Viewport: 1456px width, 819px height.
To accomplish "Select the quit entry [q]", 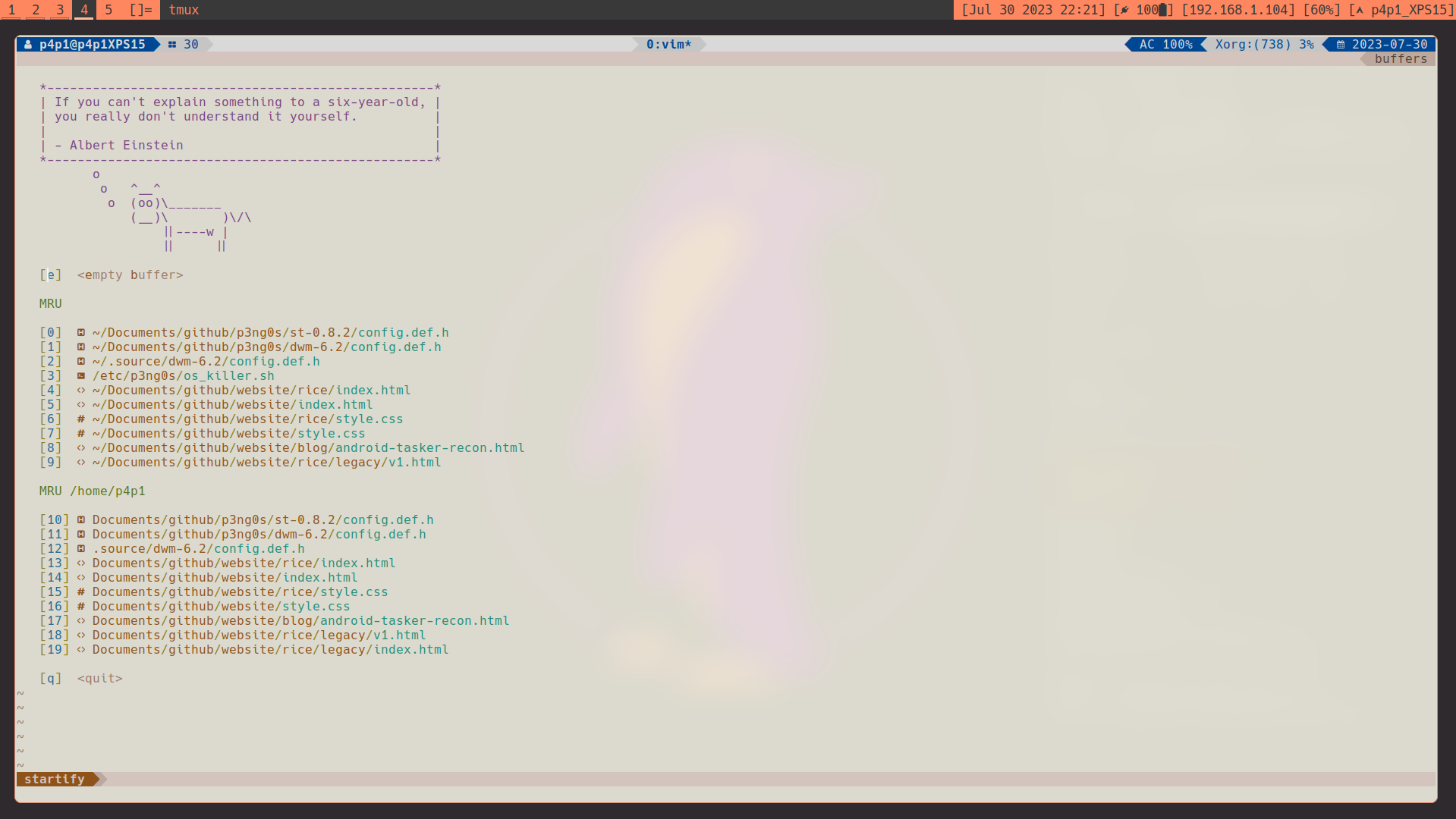I will [99, 679].
